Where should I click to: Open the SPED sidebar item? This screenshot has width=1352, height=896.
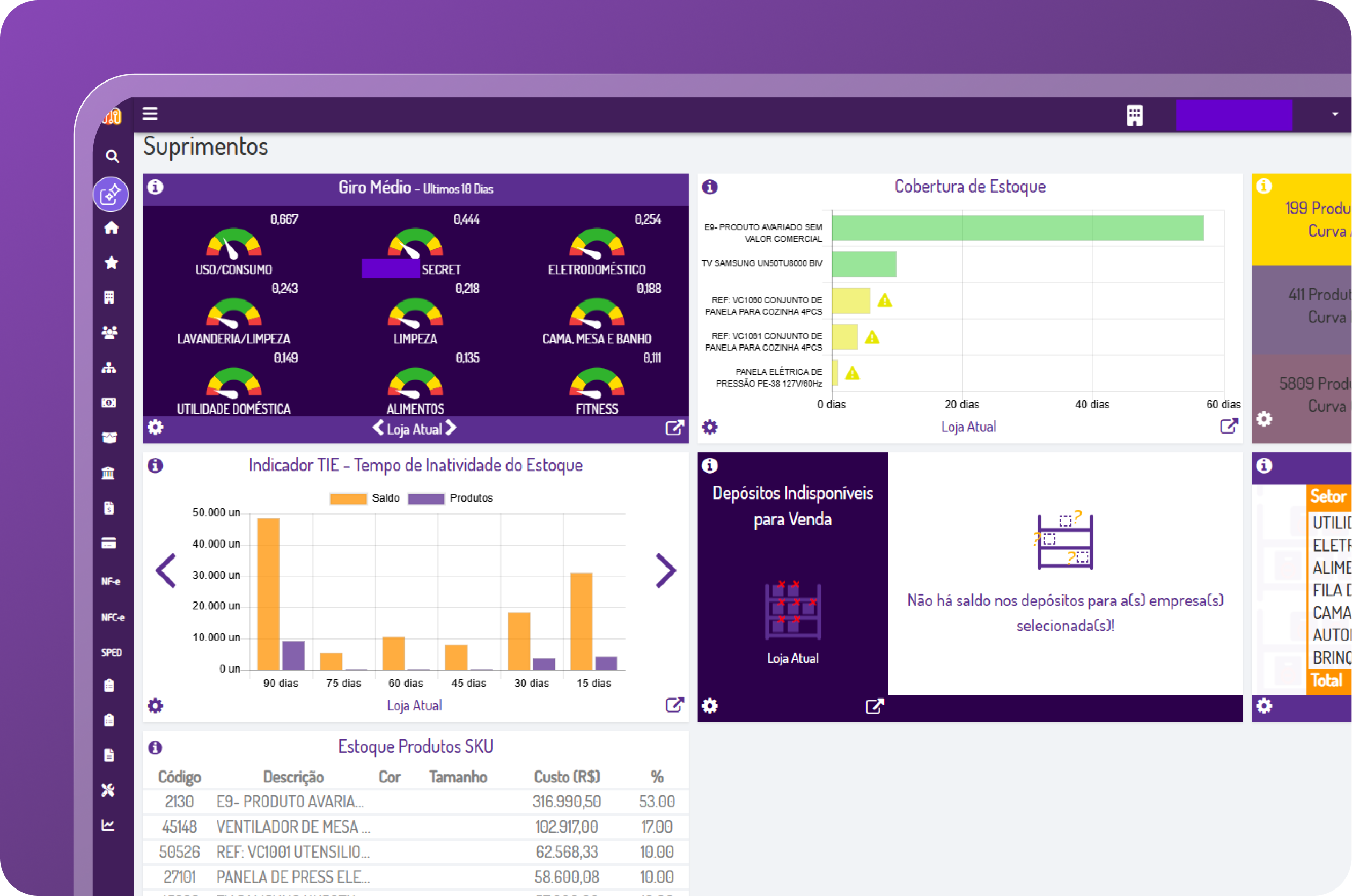coord(112,652)
